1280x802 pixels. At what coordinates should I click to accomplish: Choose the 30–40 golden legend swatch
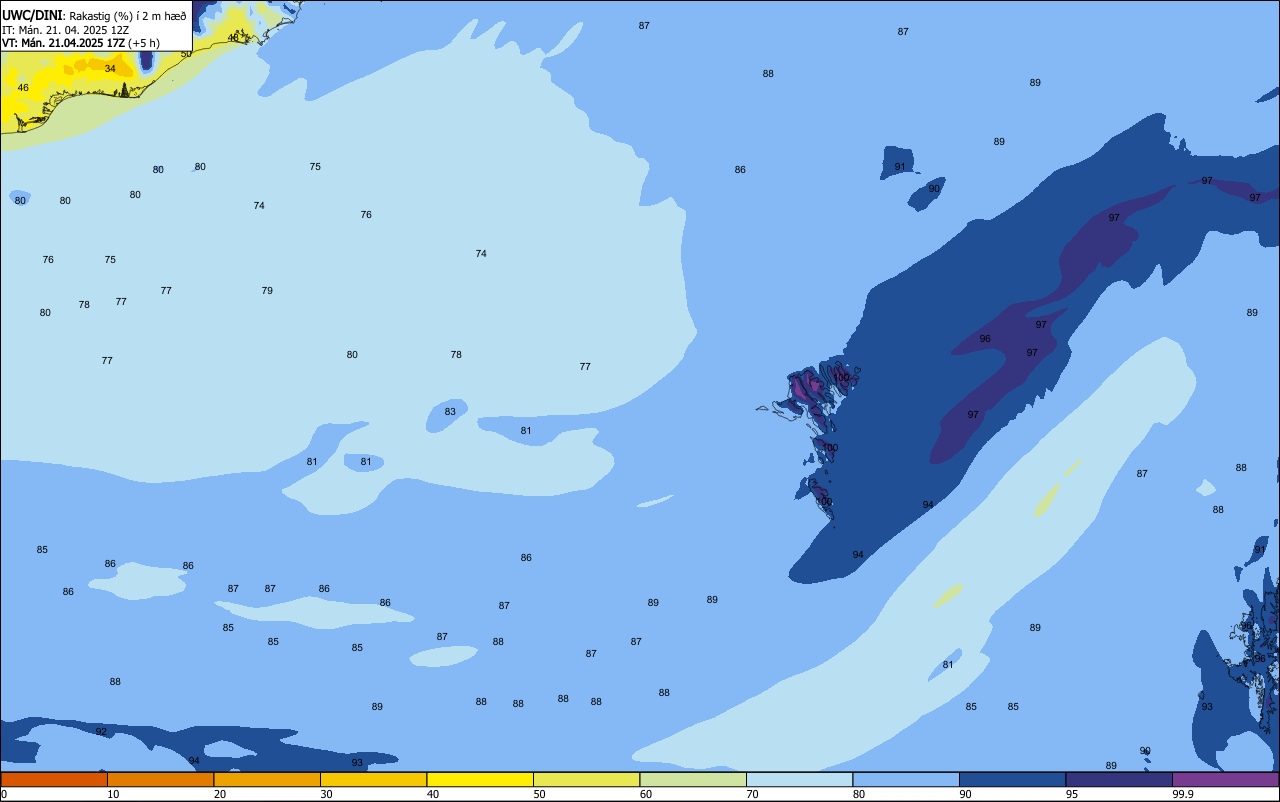[x=373, y=779]
